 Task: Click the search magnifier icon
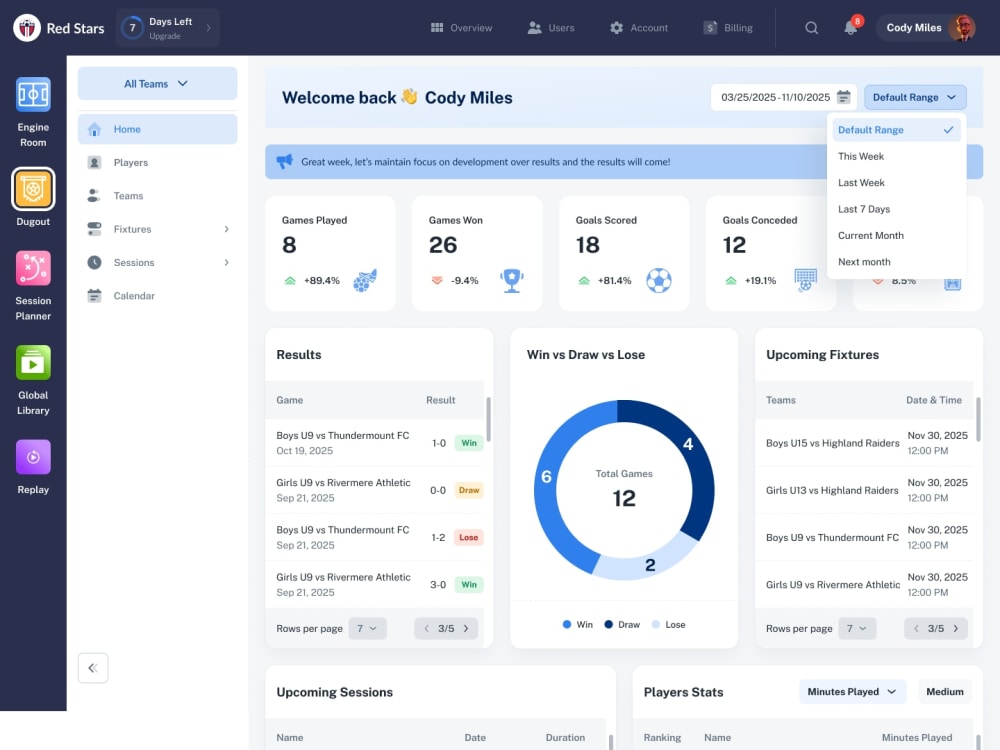pos(811,28)
